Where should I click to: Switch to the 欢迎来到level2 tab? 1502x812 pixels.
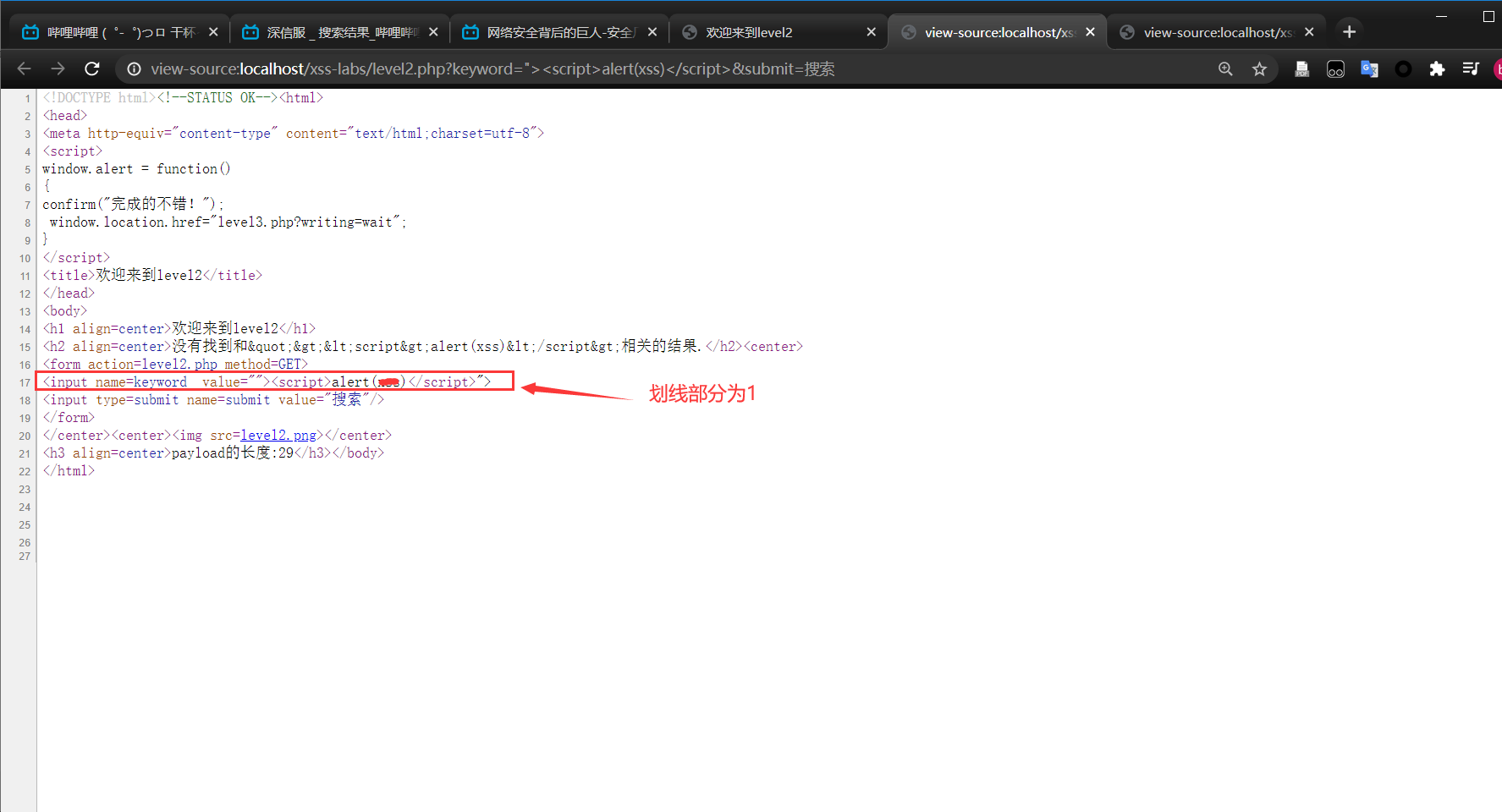777,32
